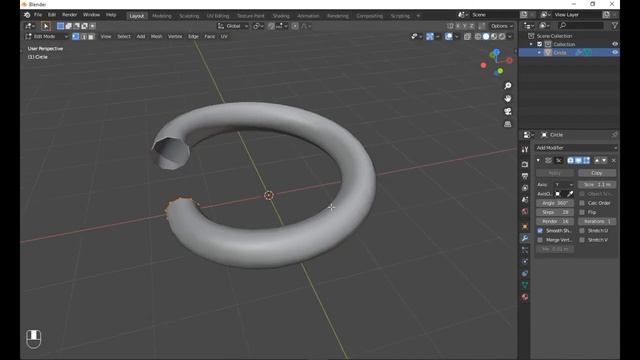Select the vertex select mode icon
This screenshot has height=360, width=640.
76,36
